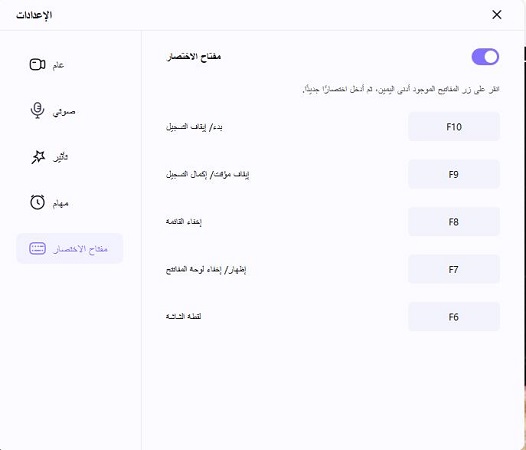The image size is (526, 450).
Task: Click the microphone icon for audio settings
Action: (37, 110)
